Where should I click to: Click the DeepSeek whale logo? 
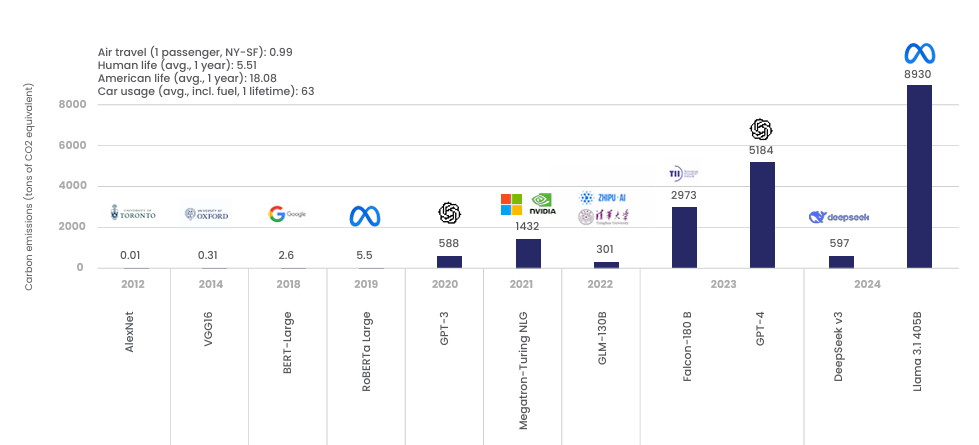(x=840, y=217)
